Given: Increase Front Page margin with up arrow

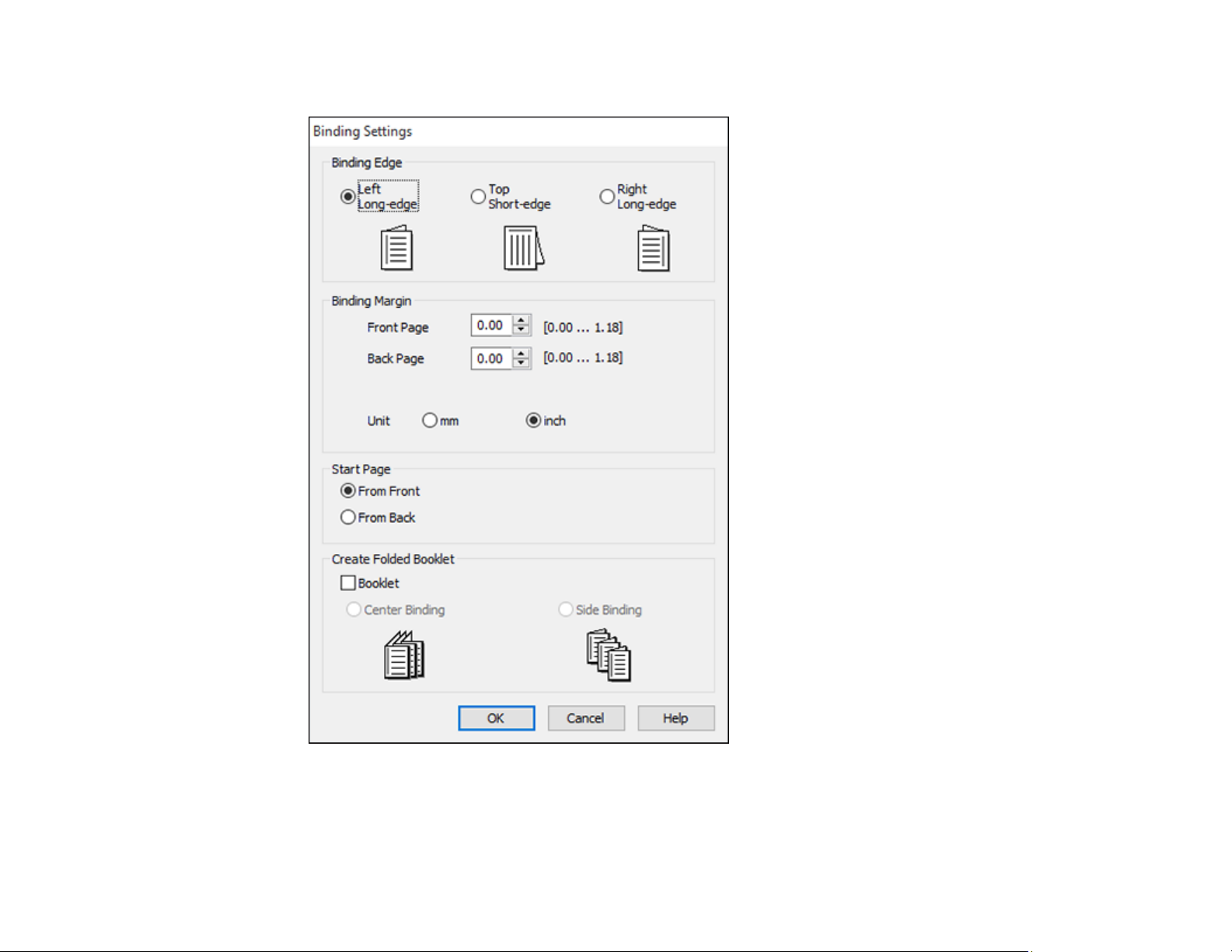Looking at the screenshot, I should pos(522,320).
